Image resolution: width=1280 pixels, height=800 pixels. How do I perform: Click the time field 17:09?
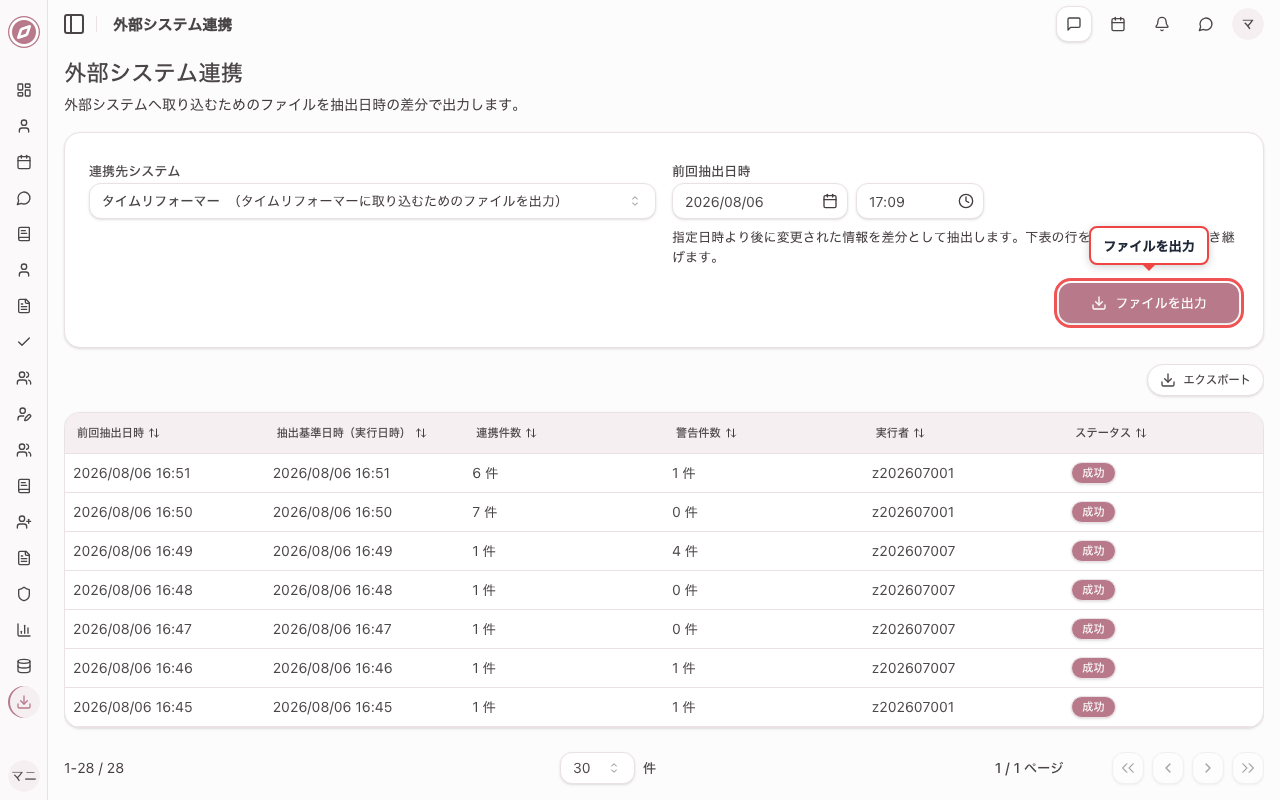pos(920,201)
